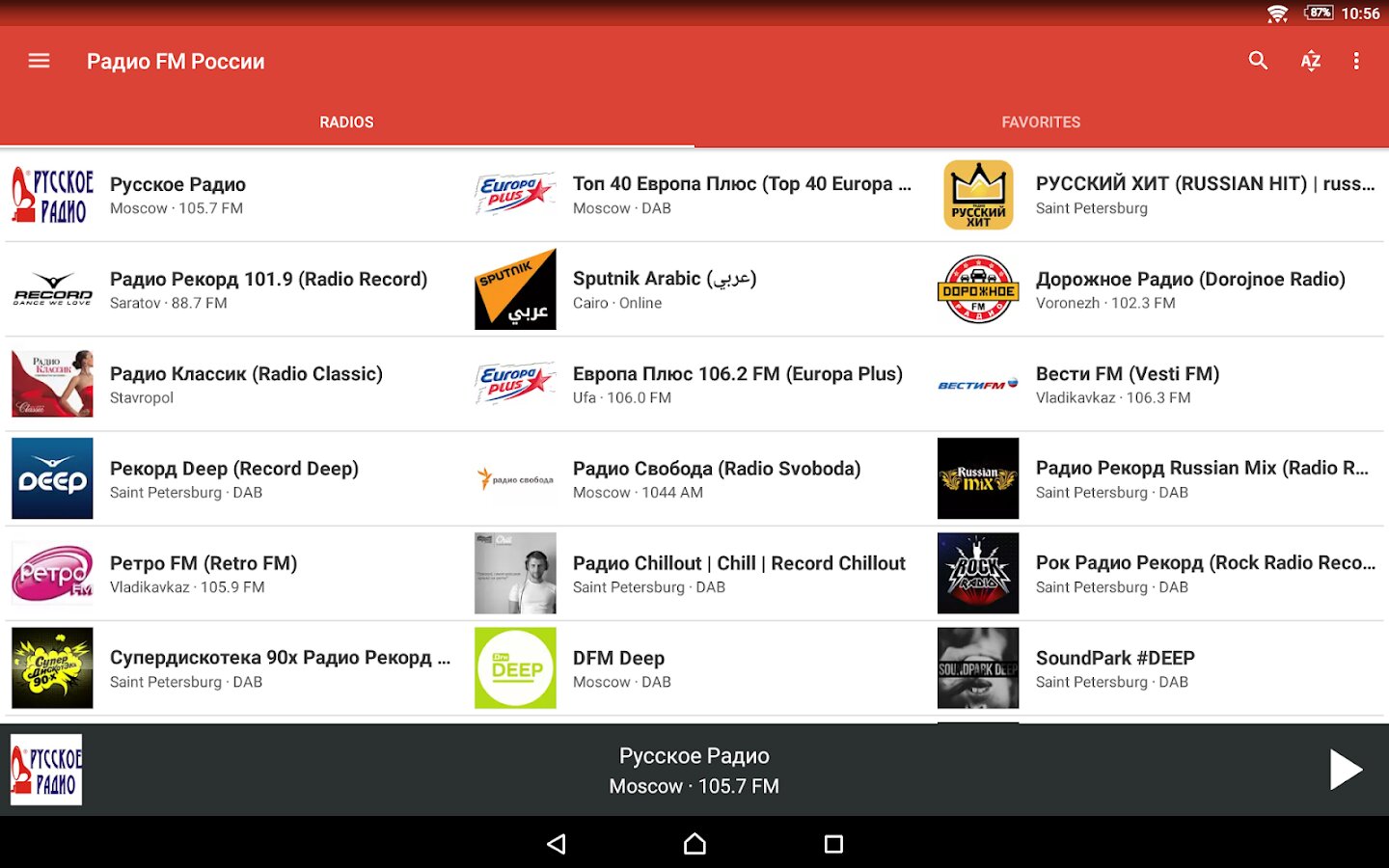Click the Europa Plus 106.2 FM logo
1389x868 pixels.
tap(515, 384)
